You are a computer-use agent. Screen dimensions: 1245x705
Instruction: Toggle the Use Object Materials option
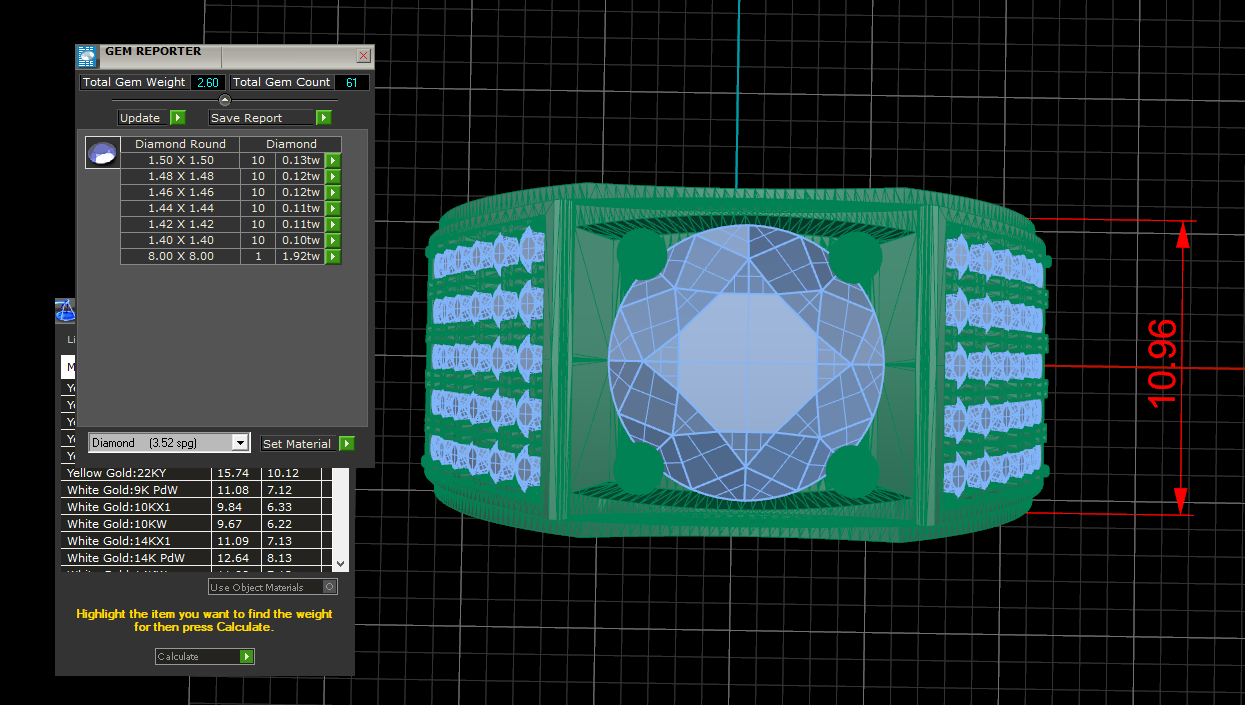(x=330, y=587)
